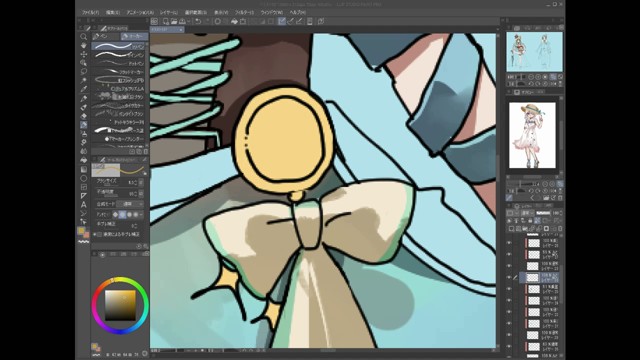Click the Redo arrow in the toolbar
The height and width of the screenshot is (360, 640).
pos(207,21)
